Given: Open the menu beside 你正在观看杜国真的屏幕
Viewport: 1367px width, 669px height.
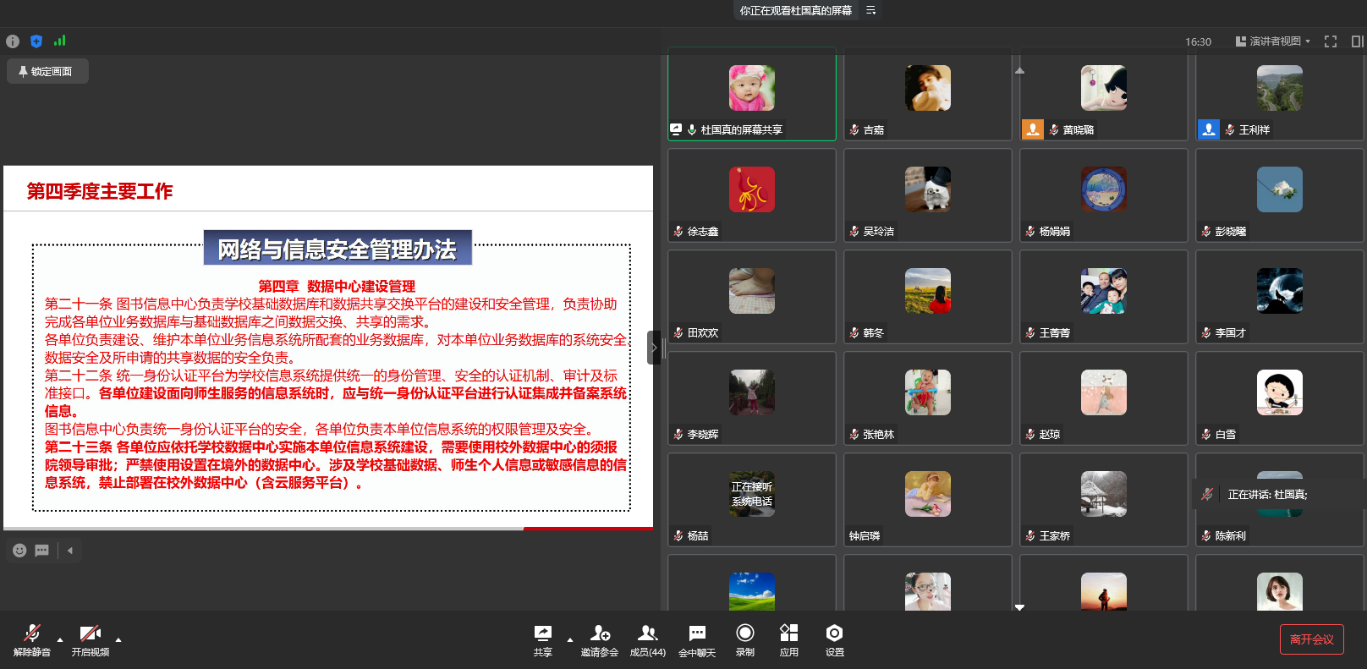Looking at the screenshot, I should coord(871,10).
